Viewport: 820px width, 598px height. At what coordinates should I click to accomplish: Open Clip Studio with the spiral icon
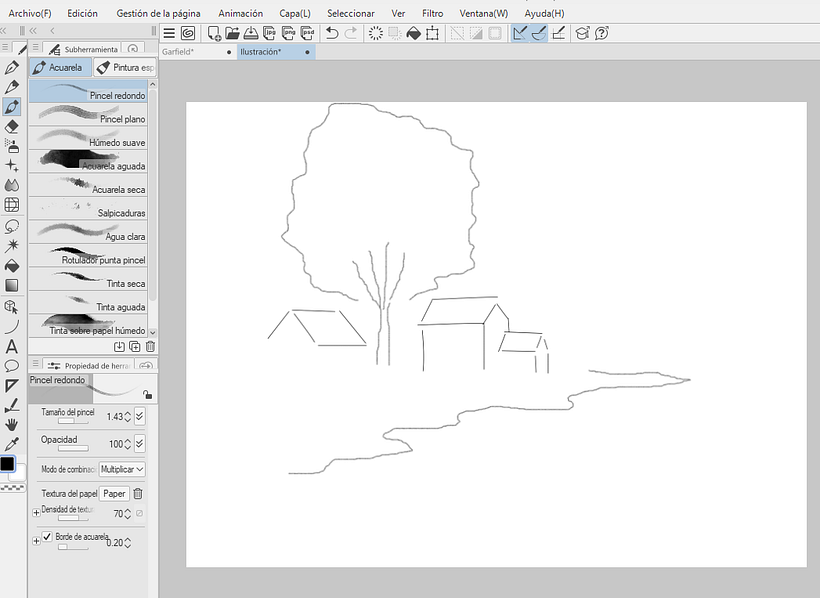(x=188, y=33)
